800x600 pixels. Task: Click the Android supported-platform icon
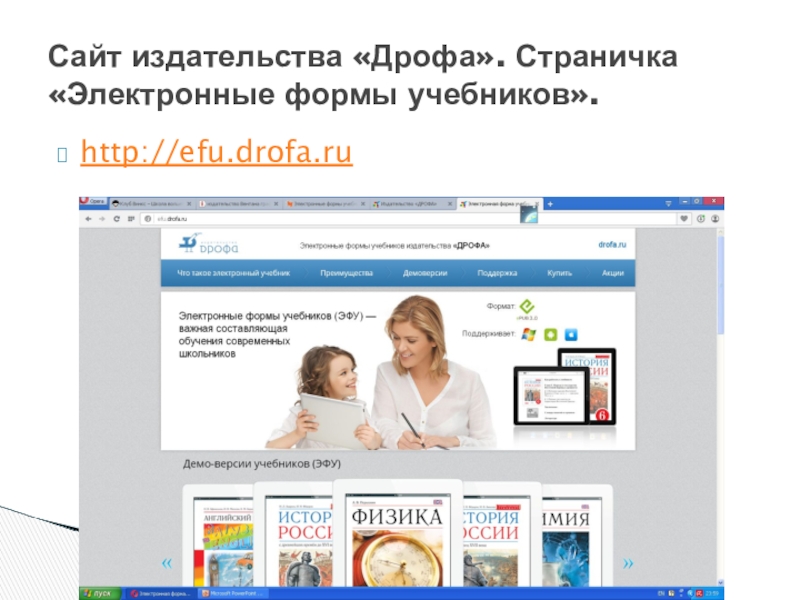(551, 335)
